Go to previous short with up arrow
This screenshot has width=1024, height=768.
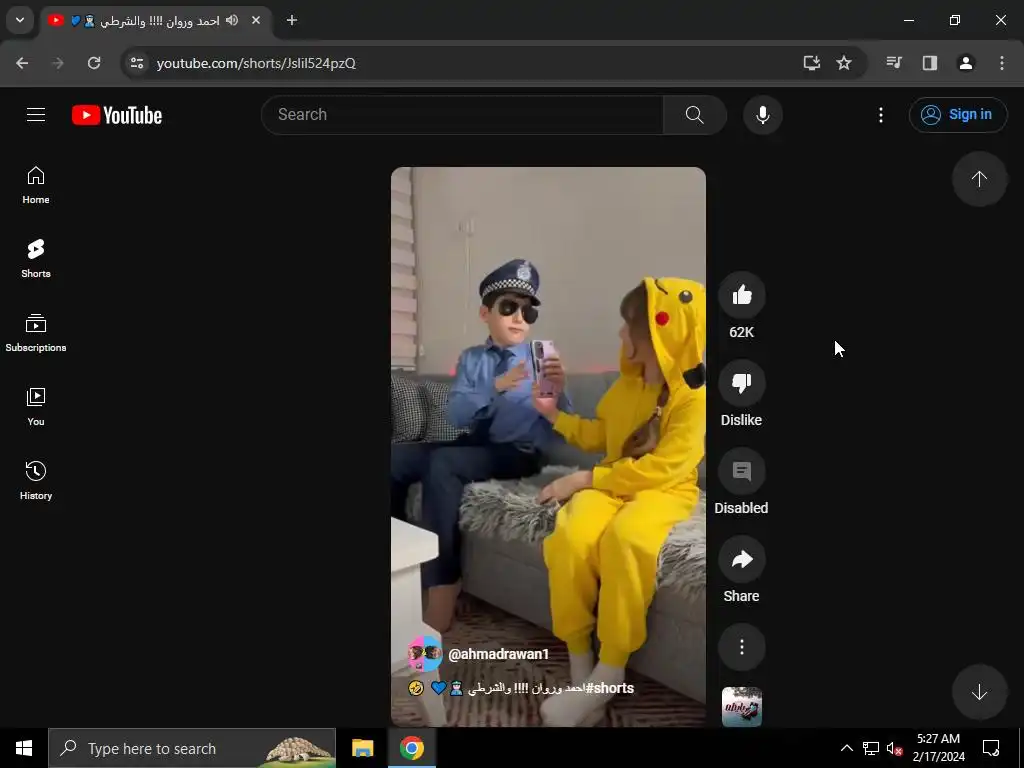979,179
